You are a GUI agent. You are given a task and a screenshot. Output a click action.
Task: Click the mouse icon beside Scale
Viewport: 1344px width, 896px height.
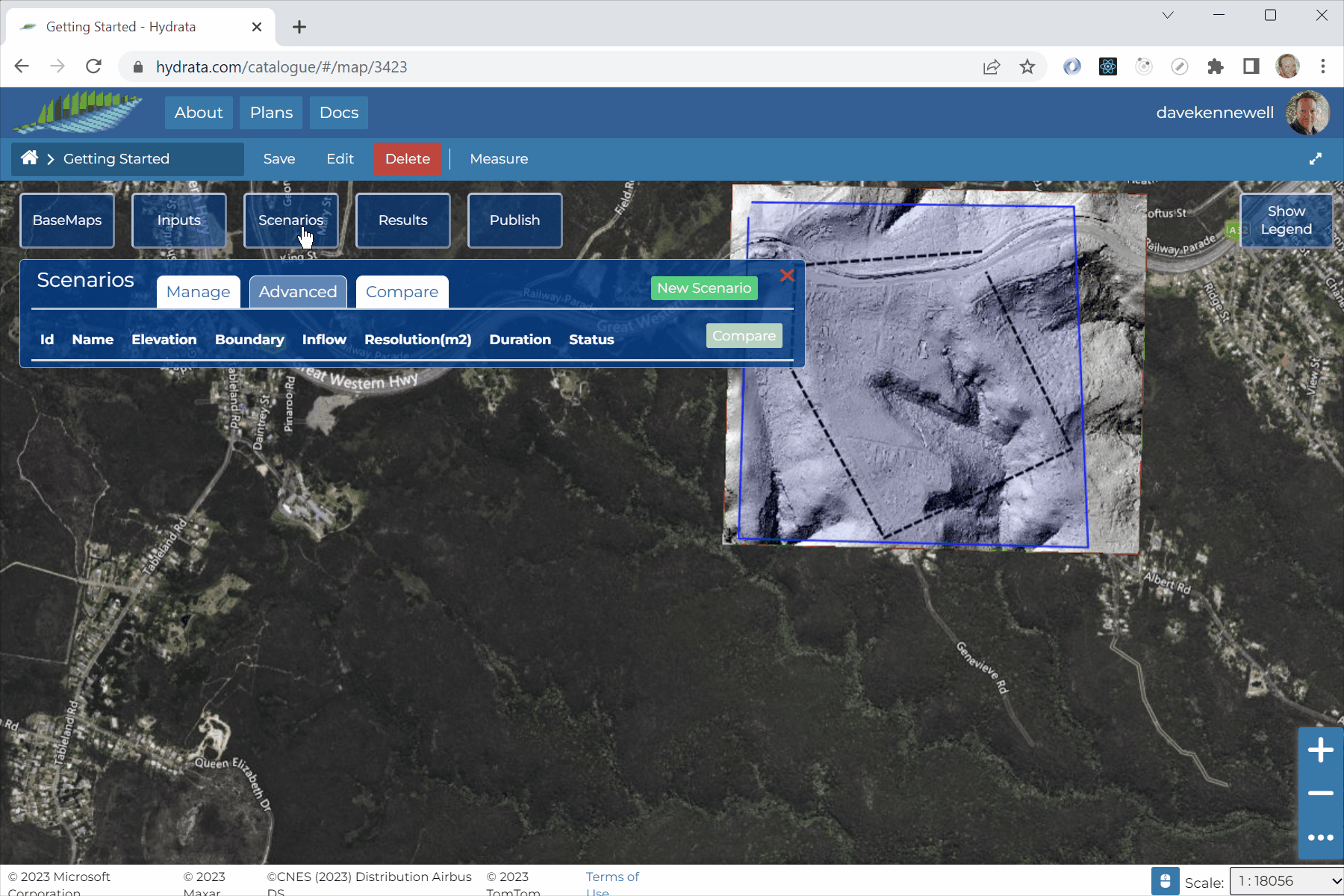(x=1165, y=881)
